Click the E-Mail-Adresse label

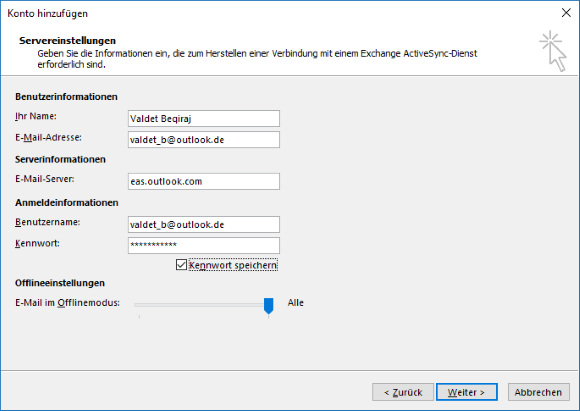(x=48, y=138)
